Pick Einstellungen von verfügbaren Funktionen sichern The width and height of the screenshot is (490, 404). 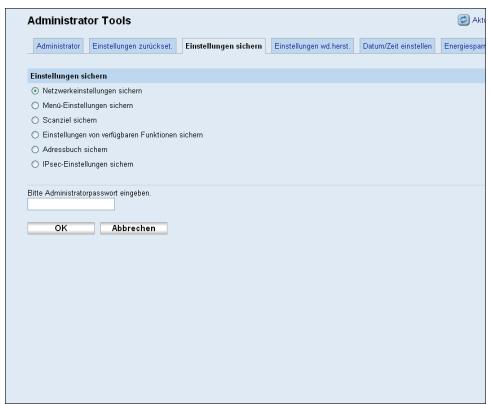point(35,135)
